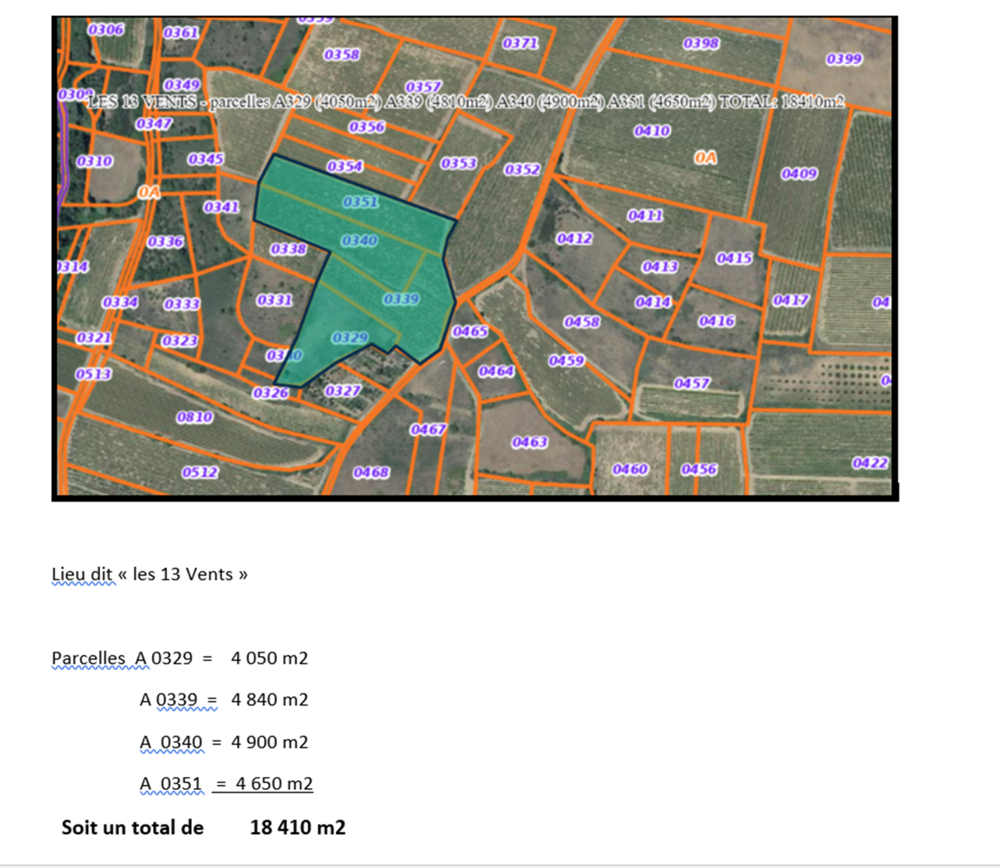
Task: Click map parcel label 0352
Action: (x=522, y=169)
